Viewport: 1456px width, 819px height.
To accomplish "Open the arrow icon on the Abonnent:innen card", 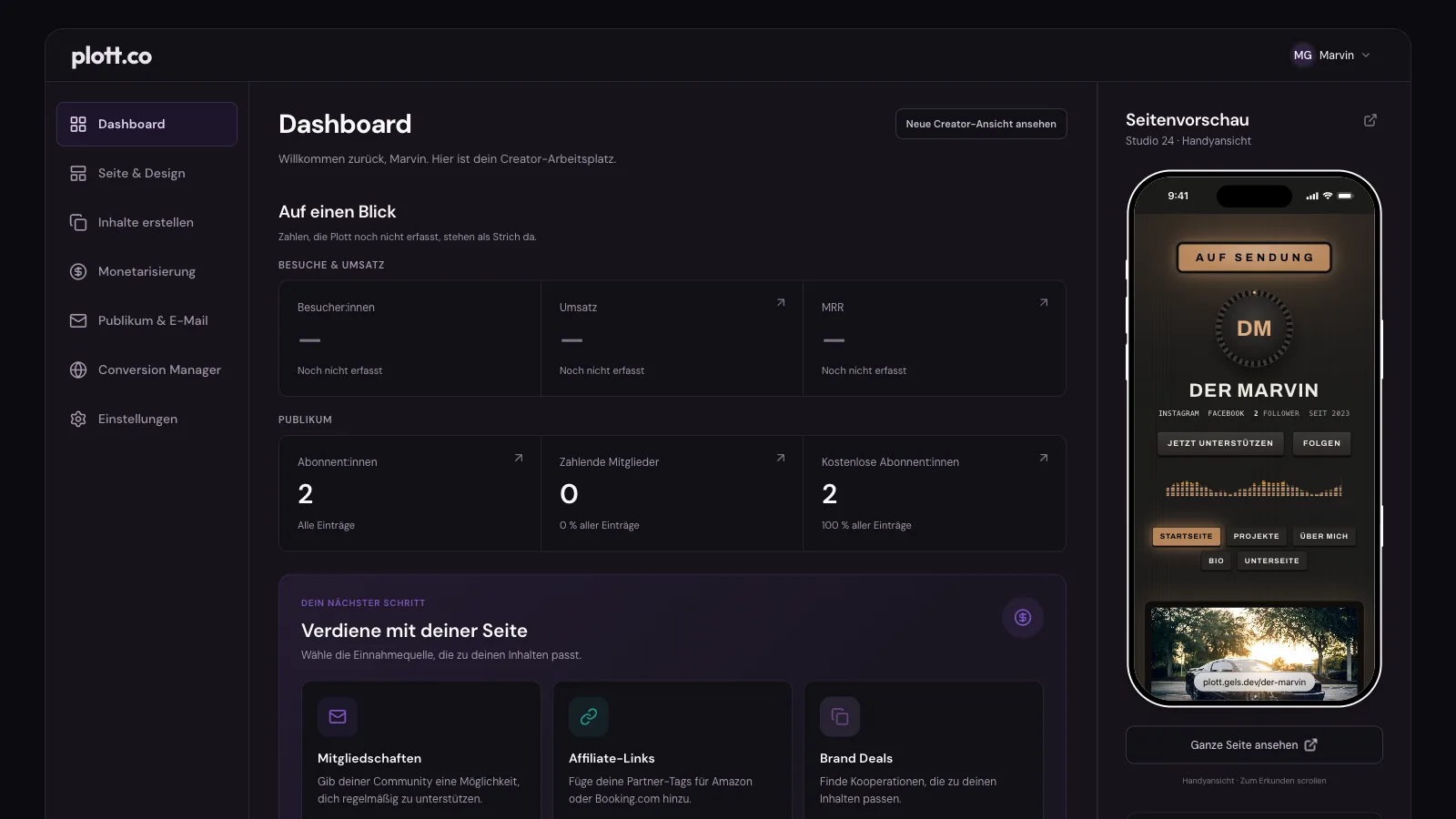I will coord(519,458).
